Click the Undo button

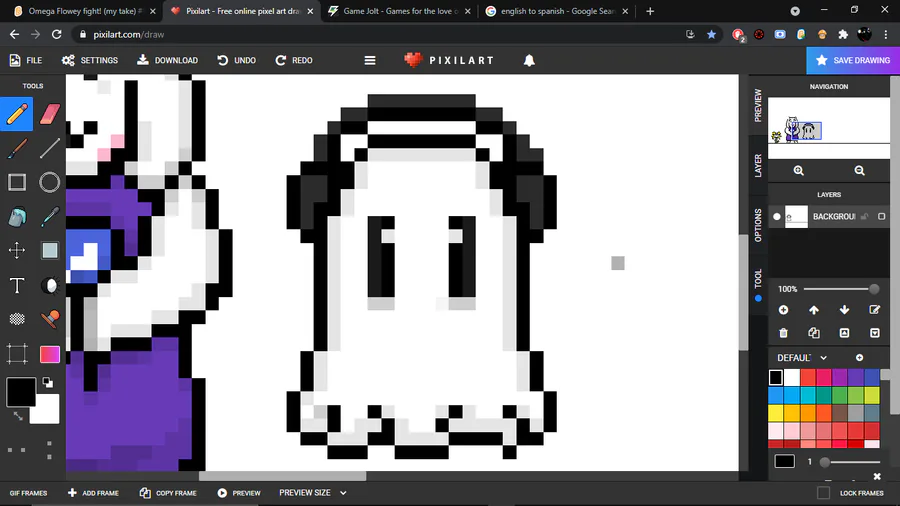click(x=236, y=60)
